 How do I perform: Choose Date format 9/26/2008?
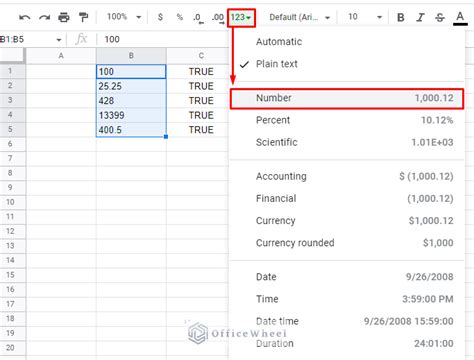coord(347,277)
